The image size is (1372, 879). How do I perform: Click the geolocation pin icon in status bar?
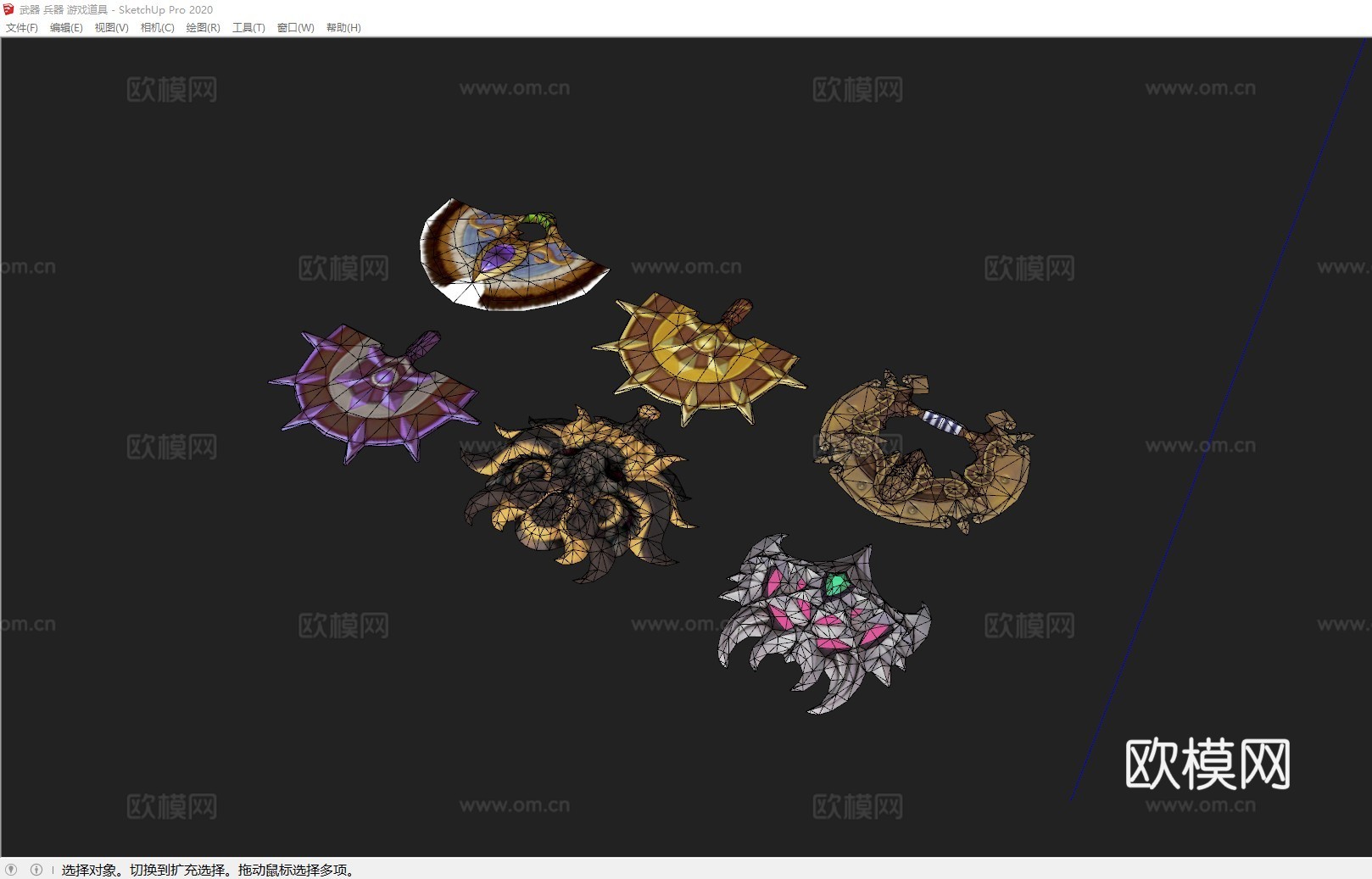[x=11, y=870]
